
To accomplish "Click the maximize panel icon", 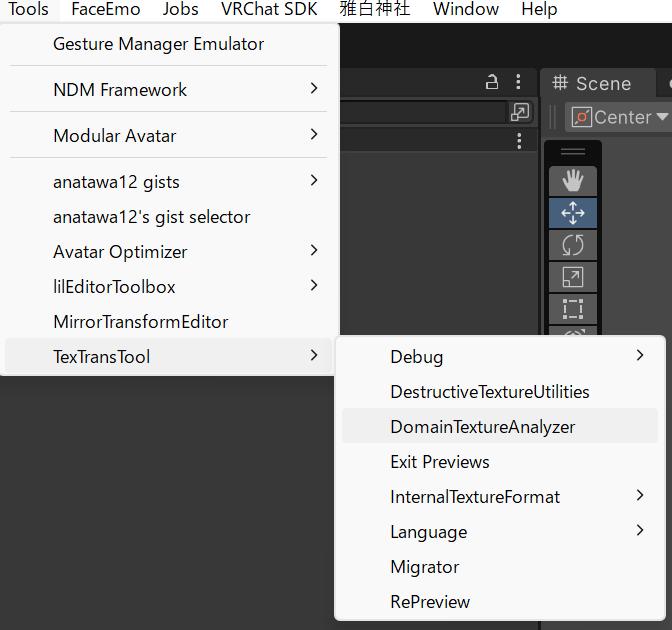I will pyautogui.click(x=520, y=112).
